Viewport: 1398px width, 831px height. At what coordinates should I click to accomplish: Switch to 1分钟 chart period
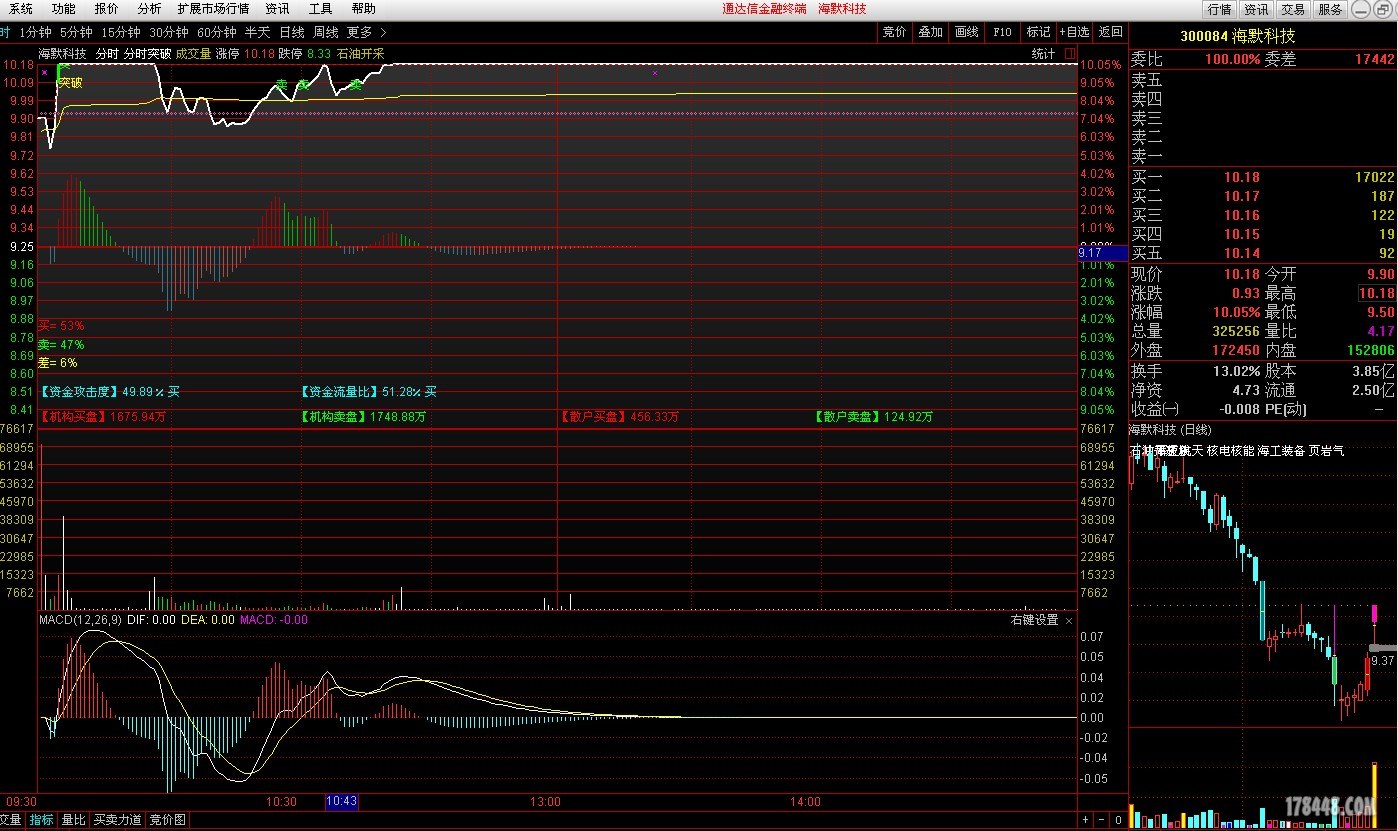(35, 32)
